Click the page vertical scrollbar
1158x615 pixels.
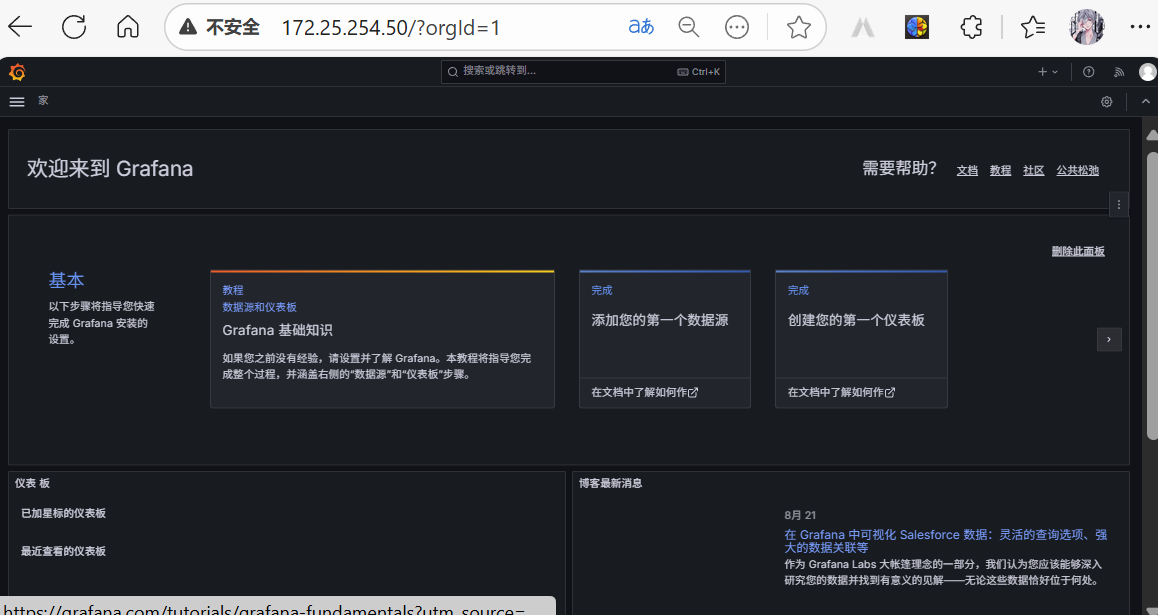click(1151, 295)
